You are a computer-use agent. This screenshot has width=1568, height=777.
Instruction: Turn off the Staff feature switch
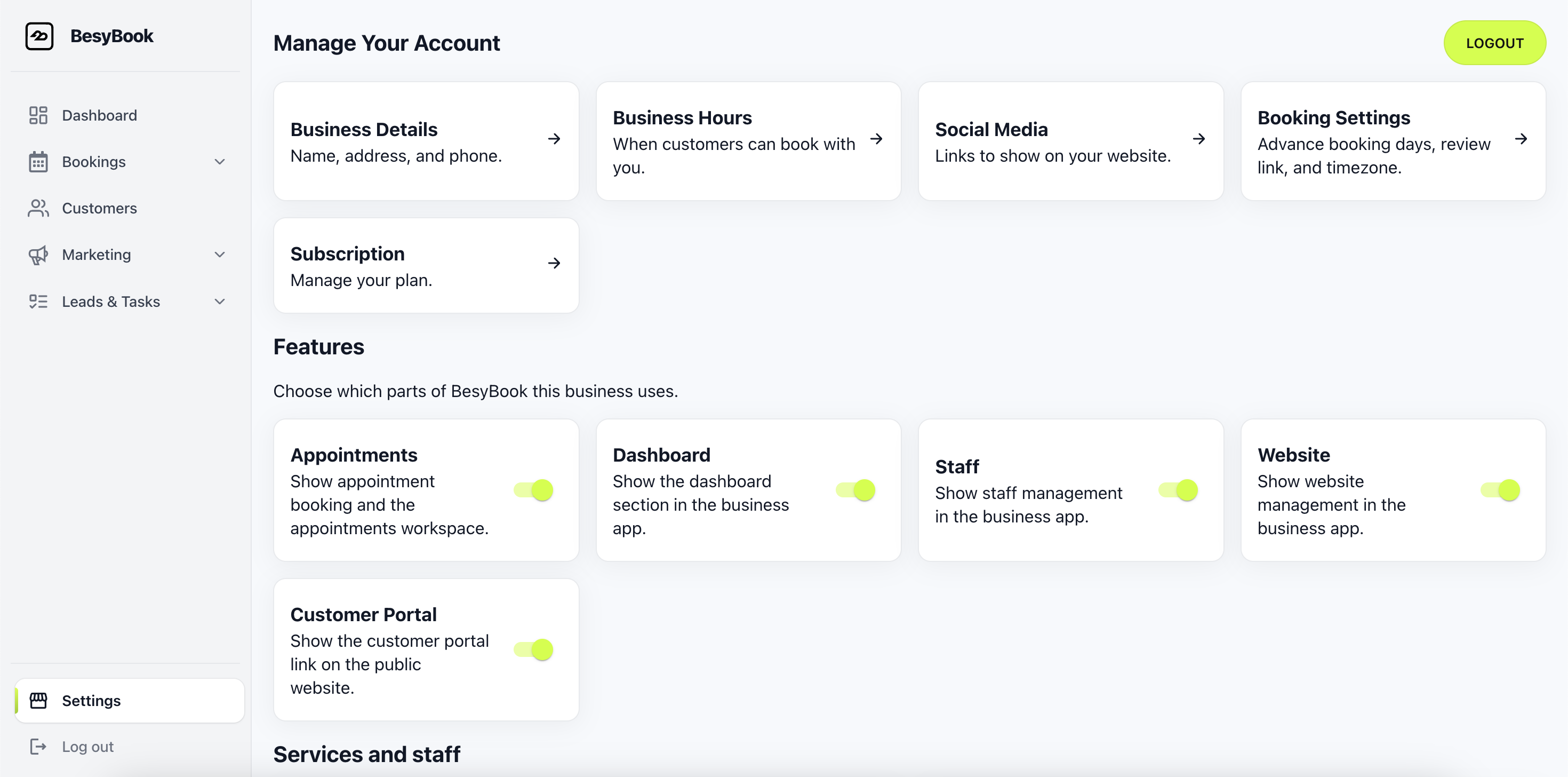coord(1178,490)
